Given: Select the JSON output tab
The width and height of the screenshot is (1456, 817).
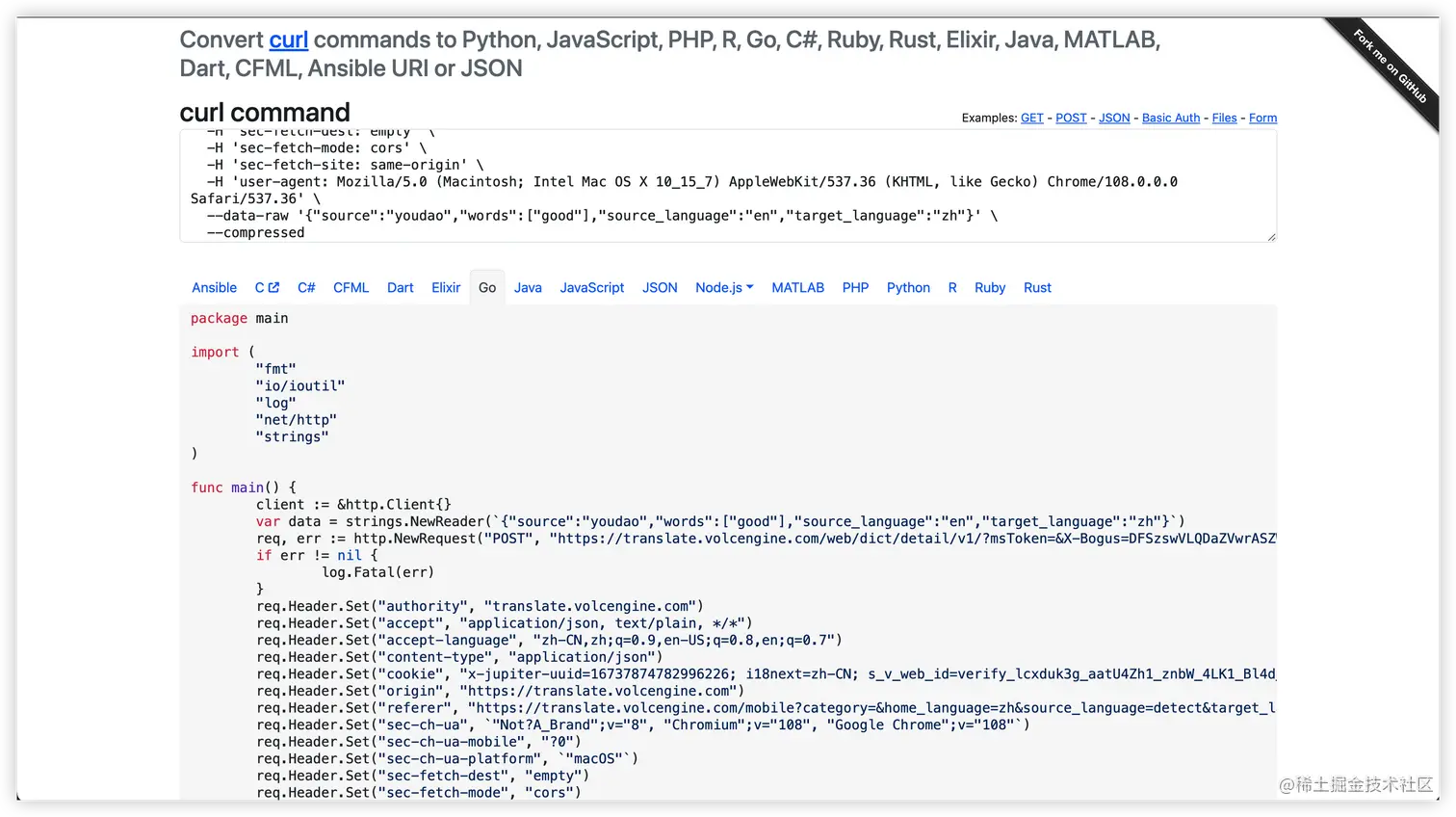Looking at the screenshot, I should (x=660, y=287).
